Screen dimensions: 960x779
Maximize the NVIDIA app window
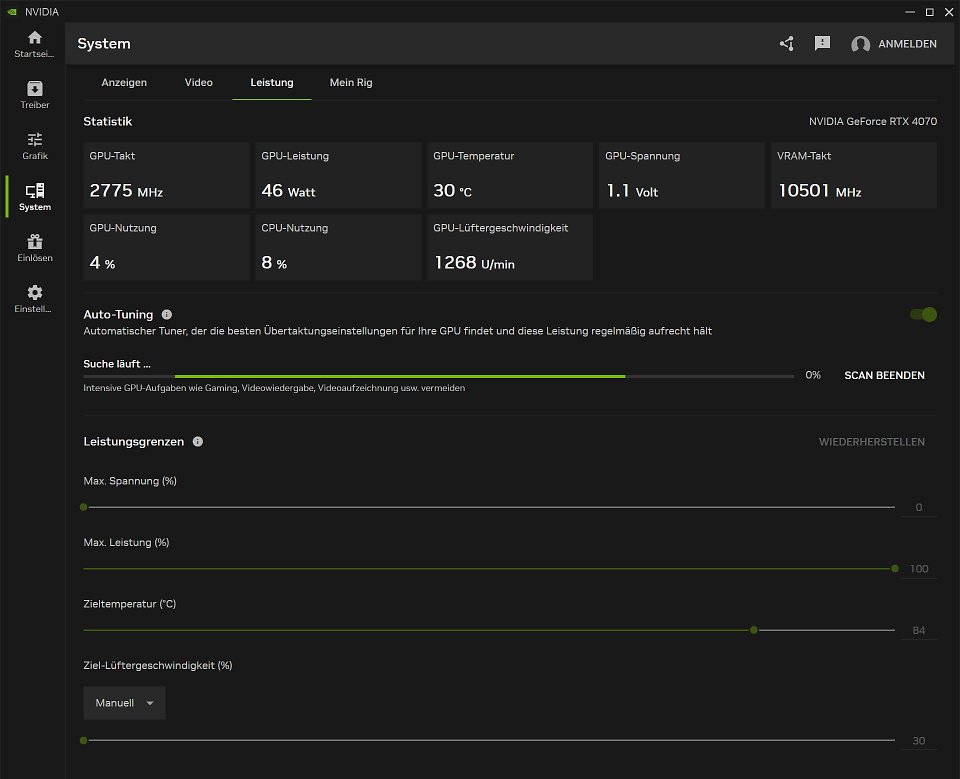[x=929, y=12]
